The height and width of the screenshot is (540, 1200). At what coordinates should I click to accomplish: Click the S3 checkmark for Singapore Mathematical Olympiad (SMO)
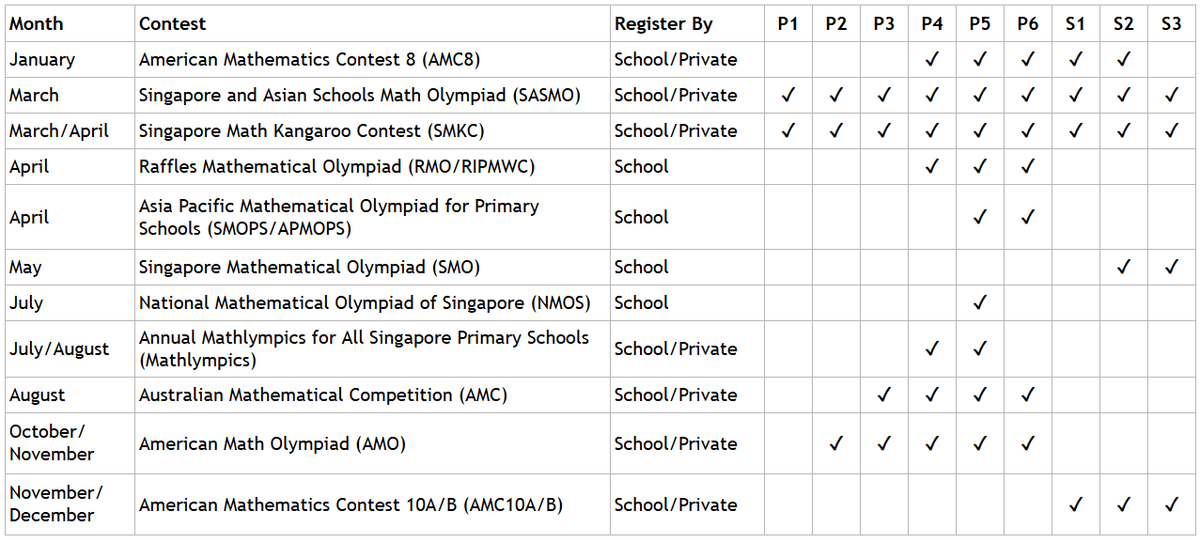[x=1171, y=267]
